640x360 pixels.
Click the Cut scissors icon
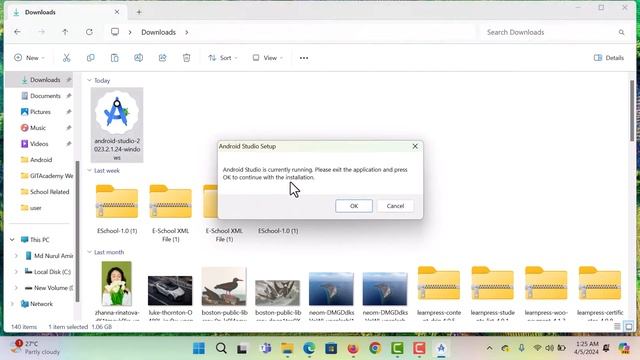click(67, 58)
